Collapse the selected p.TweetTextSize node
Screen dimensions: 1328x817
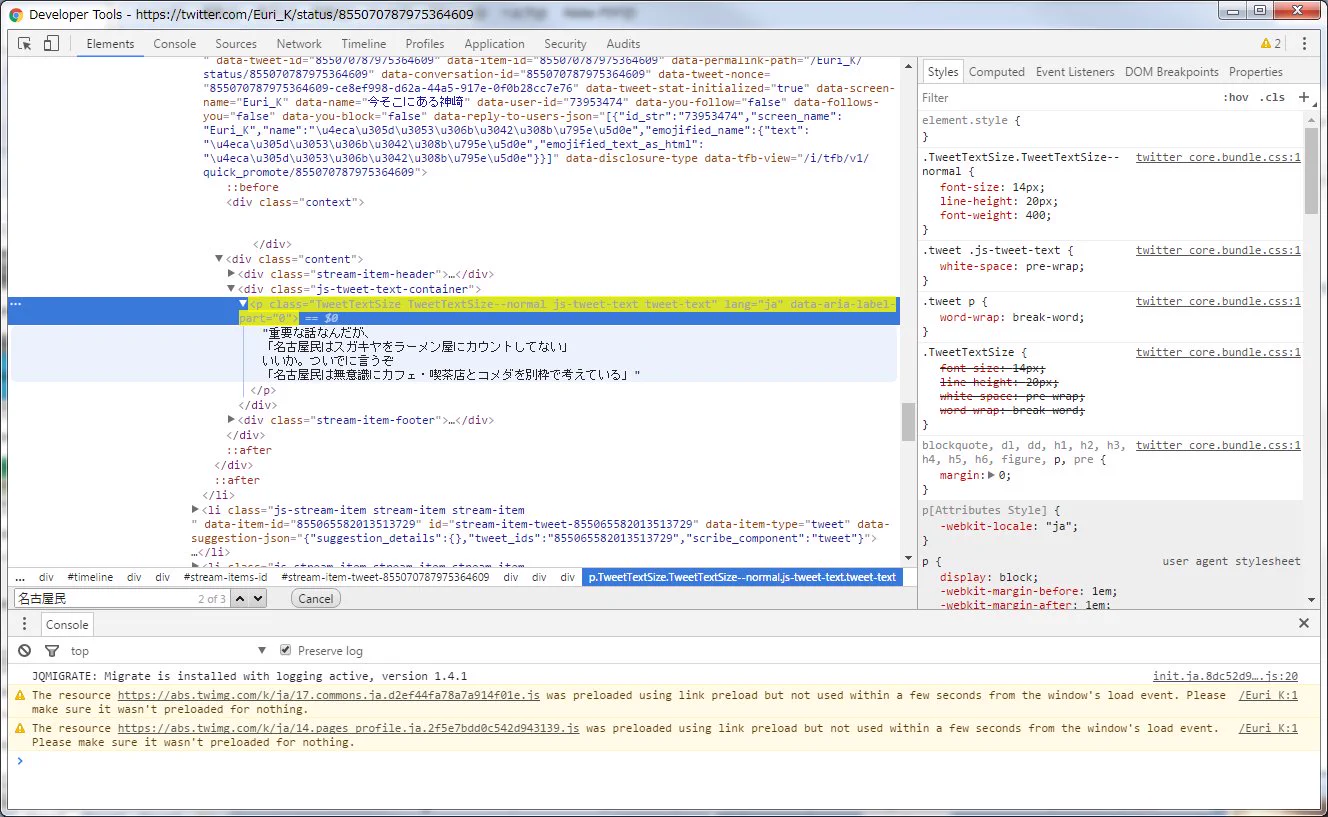243,303
